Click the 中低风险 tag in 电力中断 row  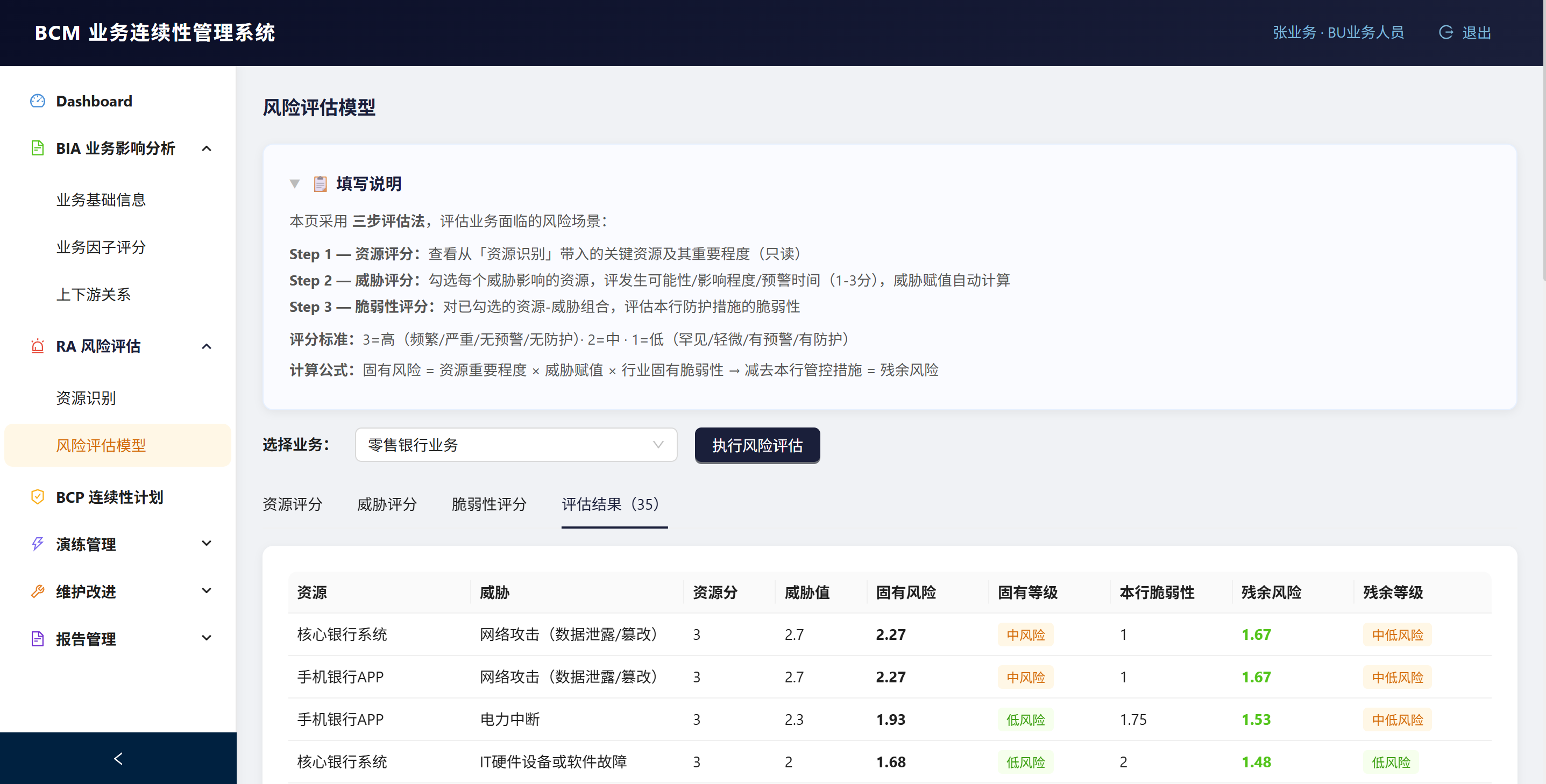point(1397,719)
